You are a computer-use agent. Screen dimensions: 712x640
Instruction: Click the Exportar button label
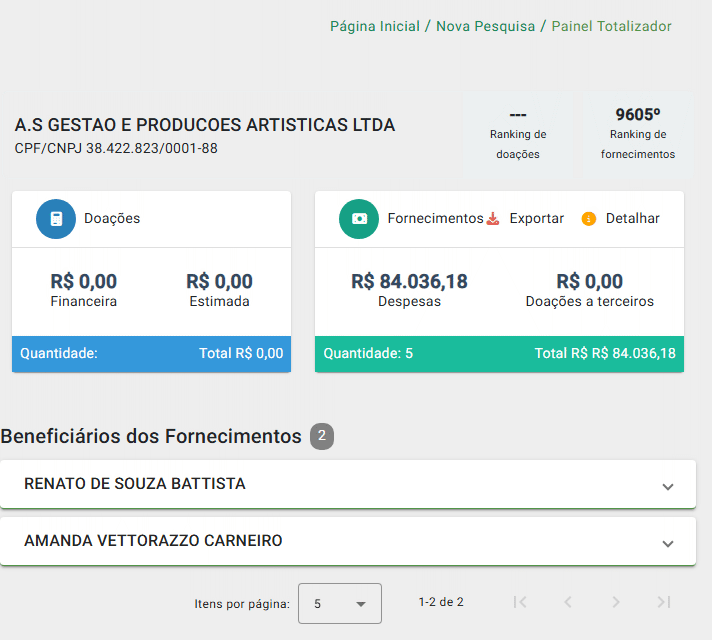[536, 218]
